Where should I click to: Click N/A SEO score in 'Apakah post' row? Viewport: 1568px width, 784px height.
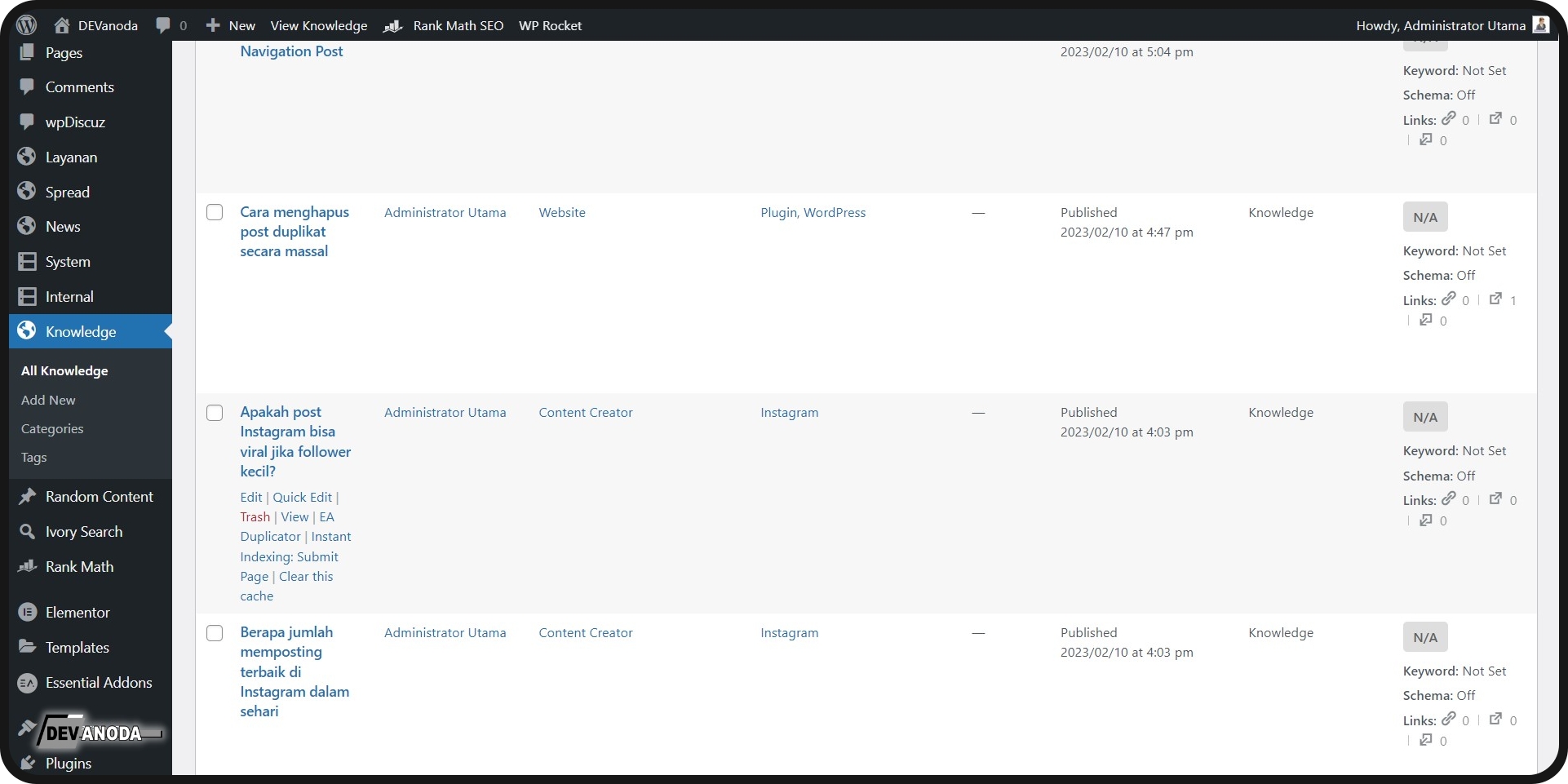pos(1425,417)
